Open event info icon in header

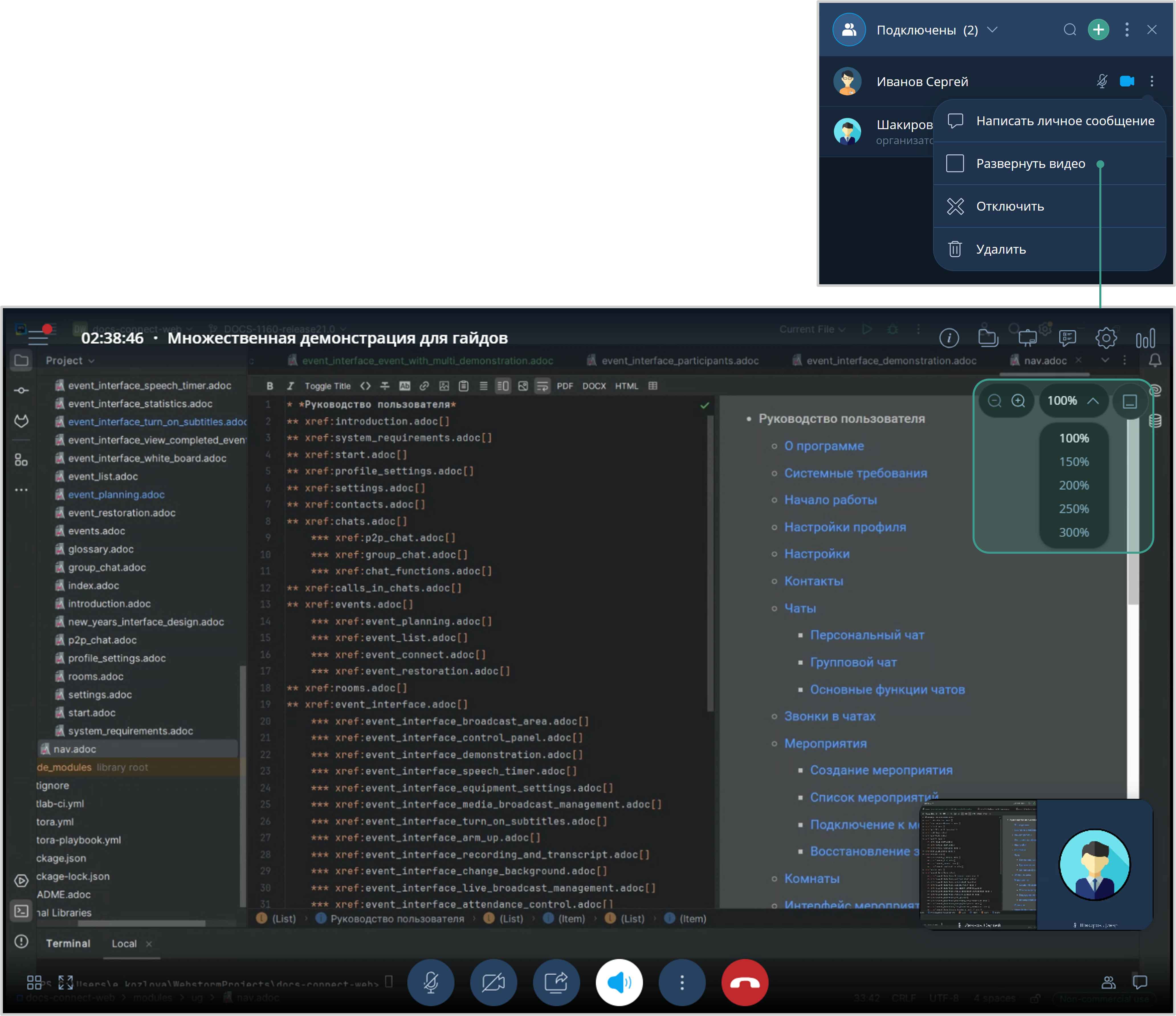[949, 338]
